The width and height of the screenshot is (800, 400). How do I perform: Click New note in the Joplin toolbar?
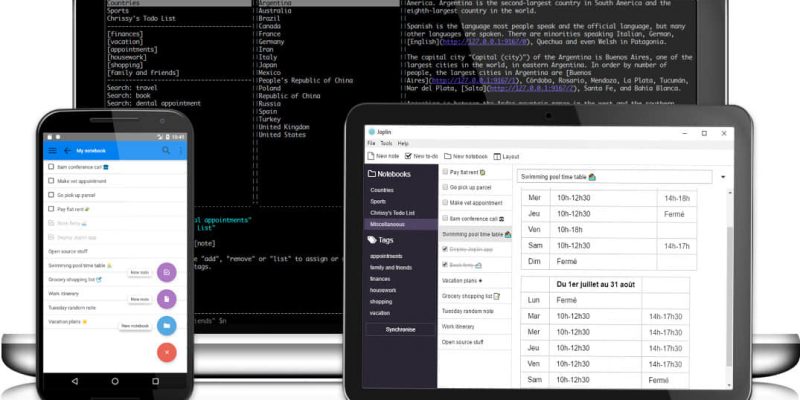(x=383, y=156)
